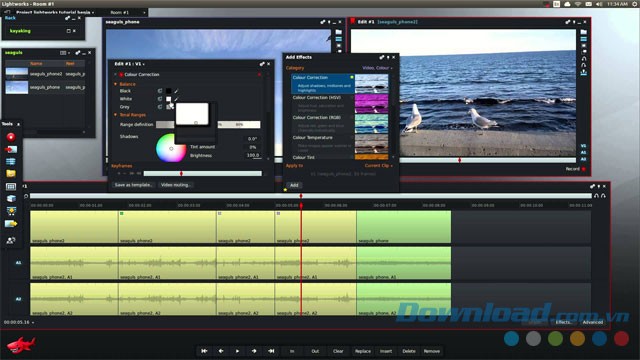Select the Colour Tint effect
Viewport: 640px width, 360px height.
pos(340,157)
